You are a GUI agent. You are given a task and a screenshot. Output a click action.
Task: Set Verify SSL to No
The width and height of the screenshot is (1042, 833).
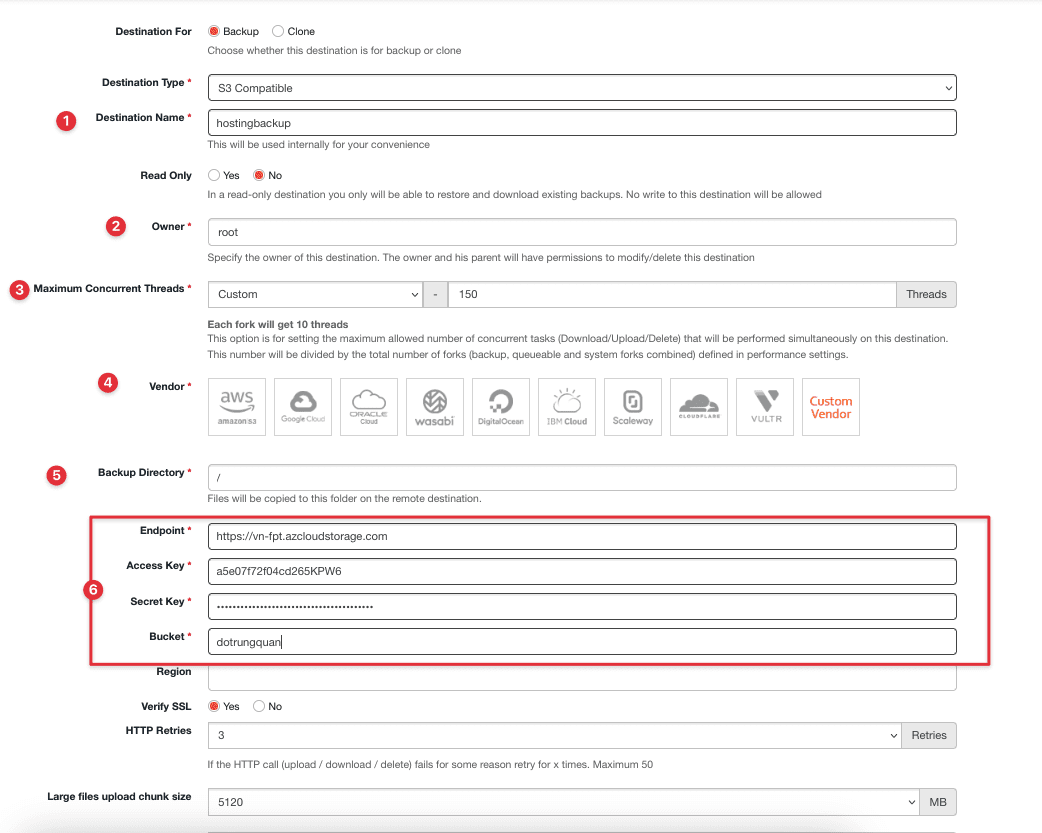(x=260, y=707)
